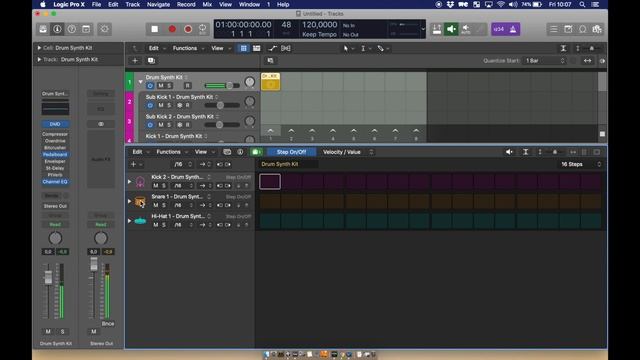Open Note Pads button
The width and height of the screenshot is (640, 360).
pyautogui.click(x=568, y=29)
